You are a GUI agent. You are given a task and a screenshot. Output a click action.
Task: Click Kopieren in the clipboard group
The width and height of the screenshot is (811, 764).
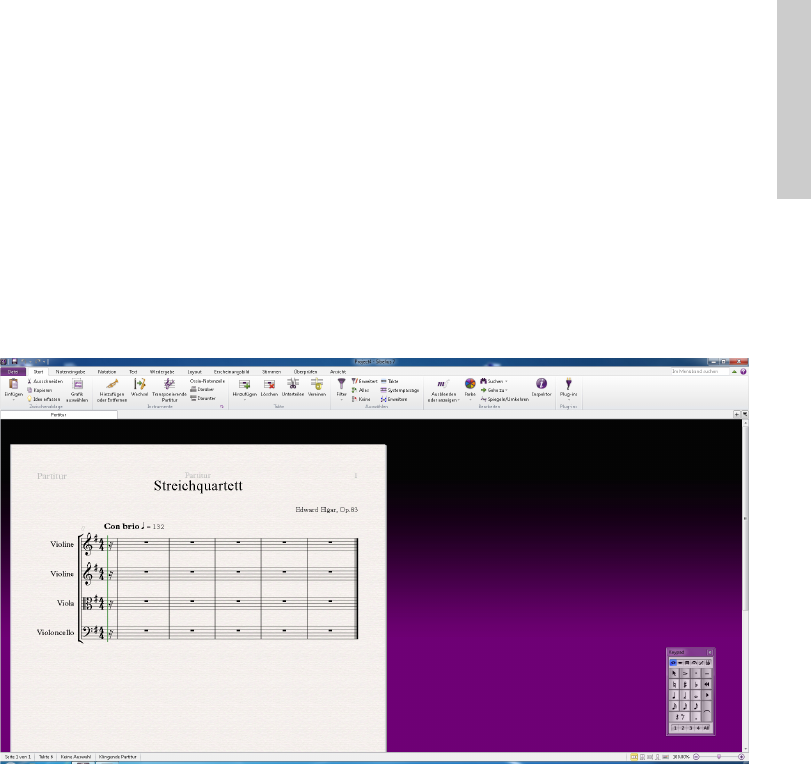40,390
